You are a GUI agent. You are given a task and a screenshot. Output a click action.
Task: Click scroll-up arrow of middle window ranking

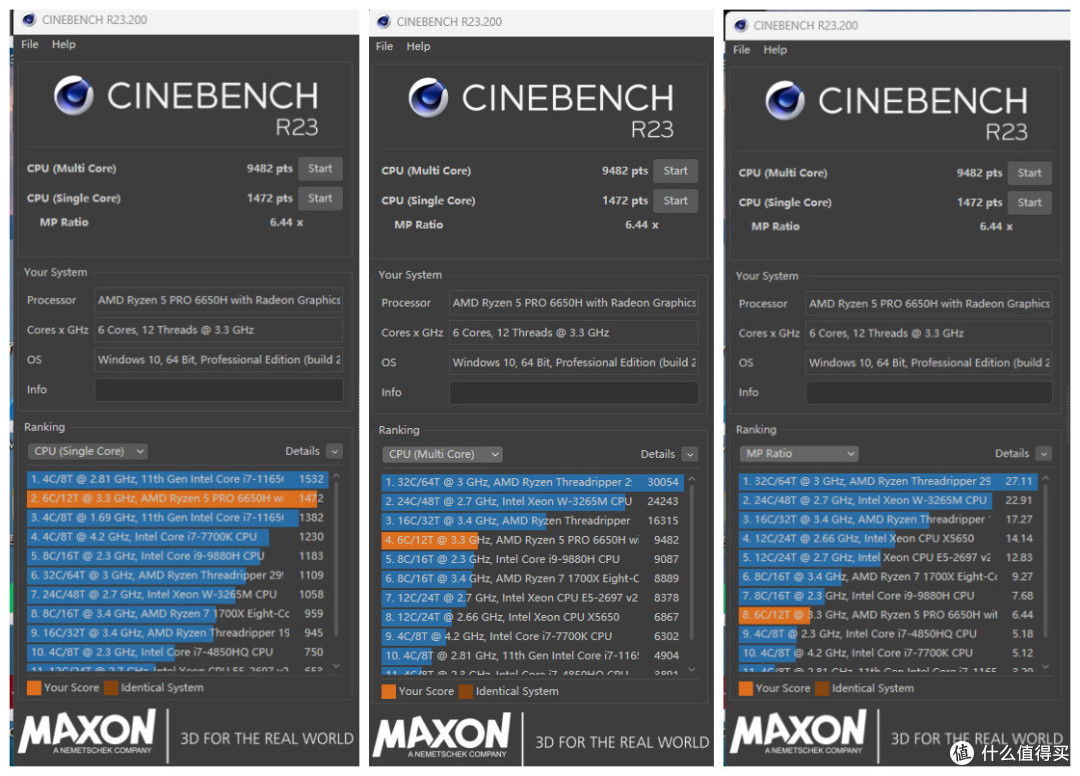point(692,479)
